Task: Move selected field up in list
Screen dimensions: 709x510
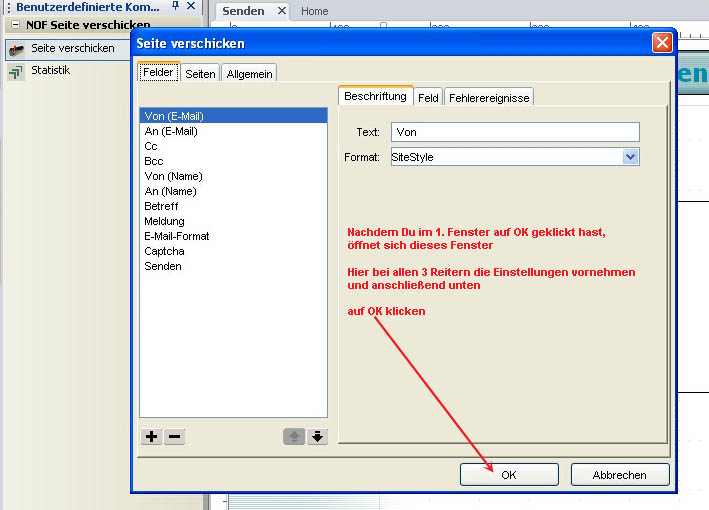Action: point(294,436)
